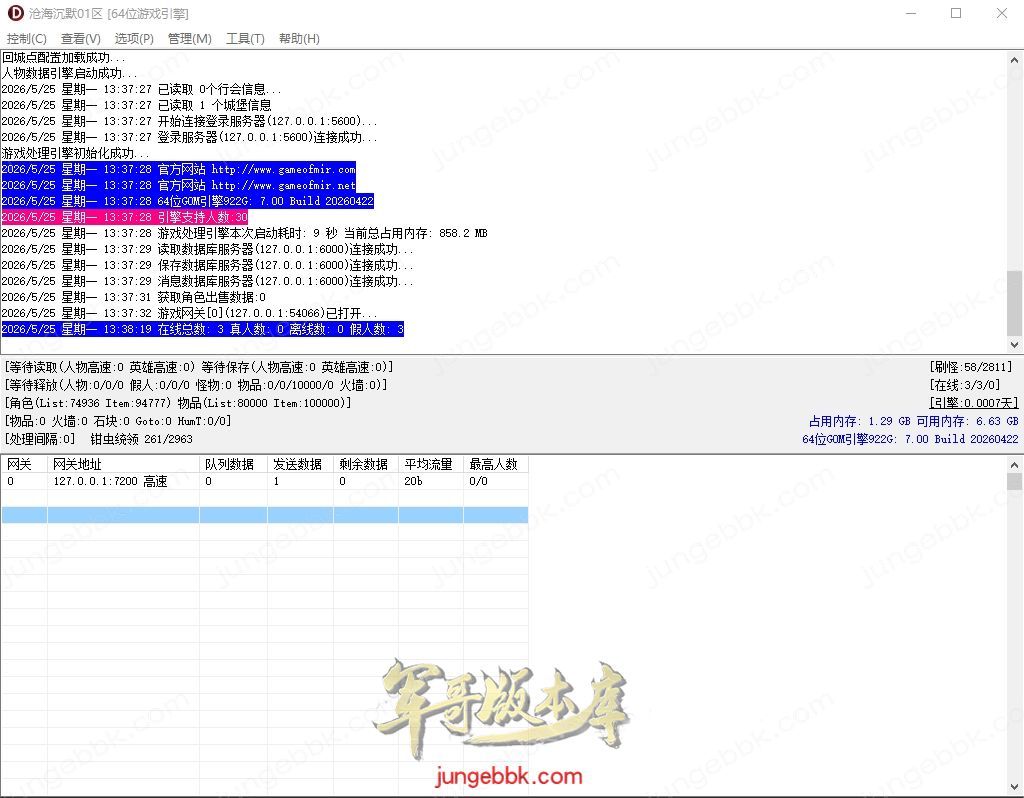Click the [物品:0 火墙:0 石块:0 status line
This screenshot has width=1024, height=798.
pos(118,421)
